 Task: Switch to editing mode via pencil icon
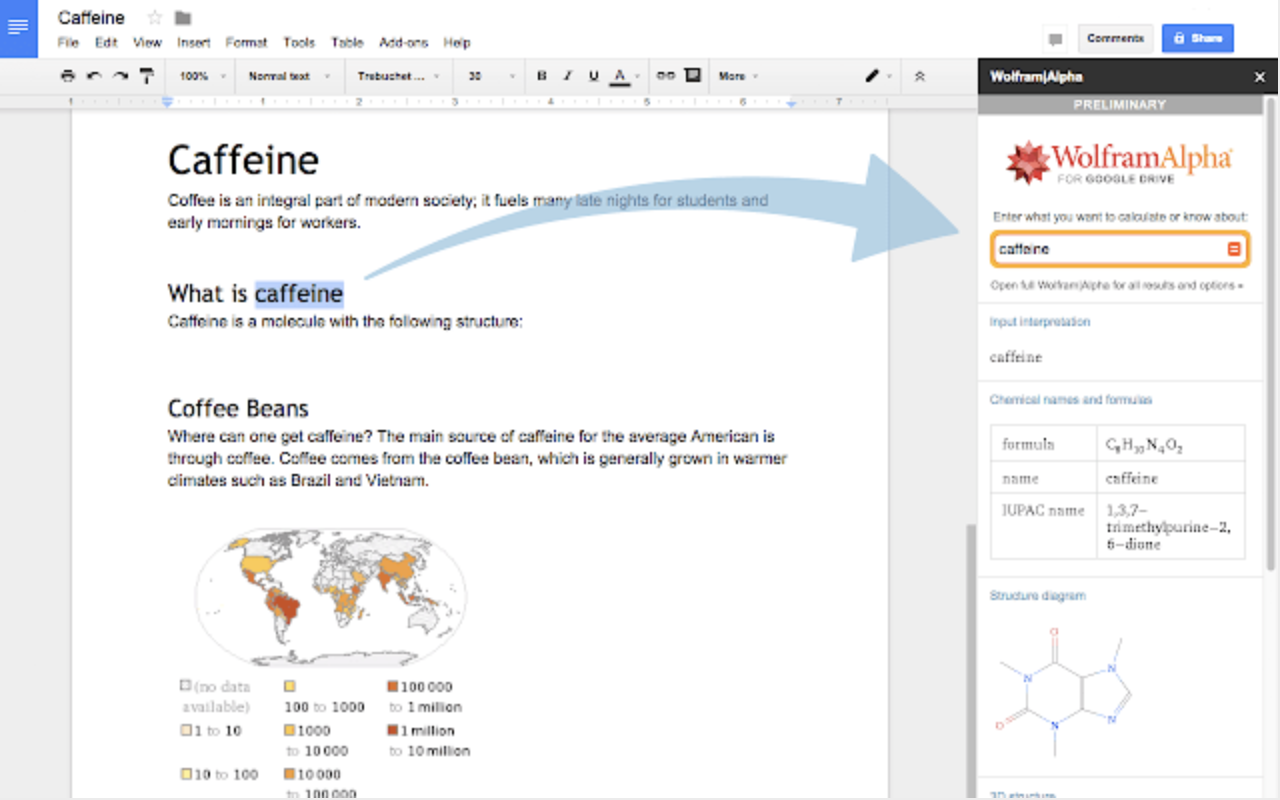(x=871, y=76)
